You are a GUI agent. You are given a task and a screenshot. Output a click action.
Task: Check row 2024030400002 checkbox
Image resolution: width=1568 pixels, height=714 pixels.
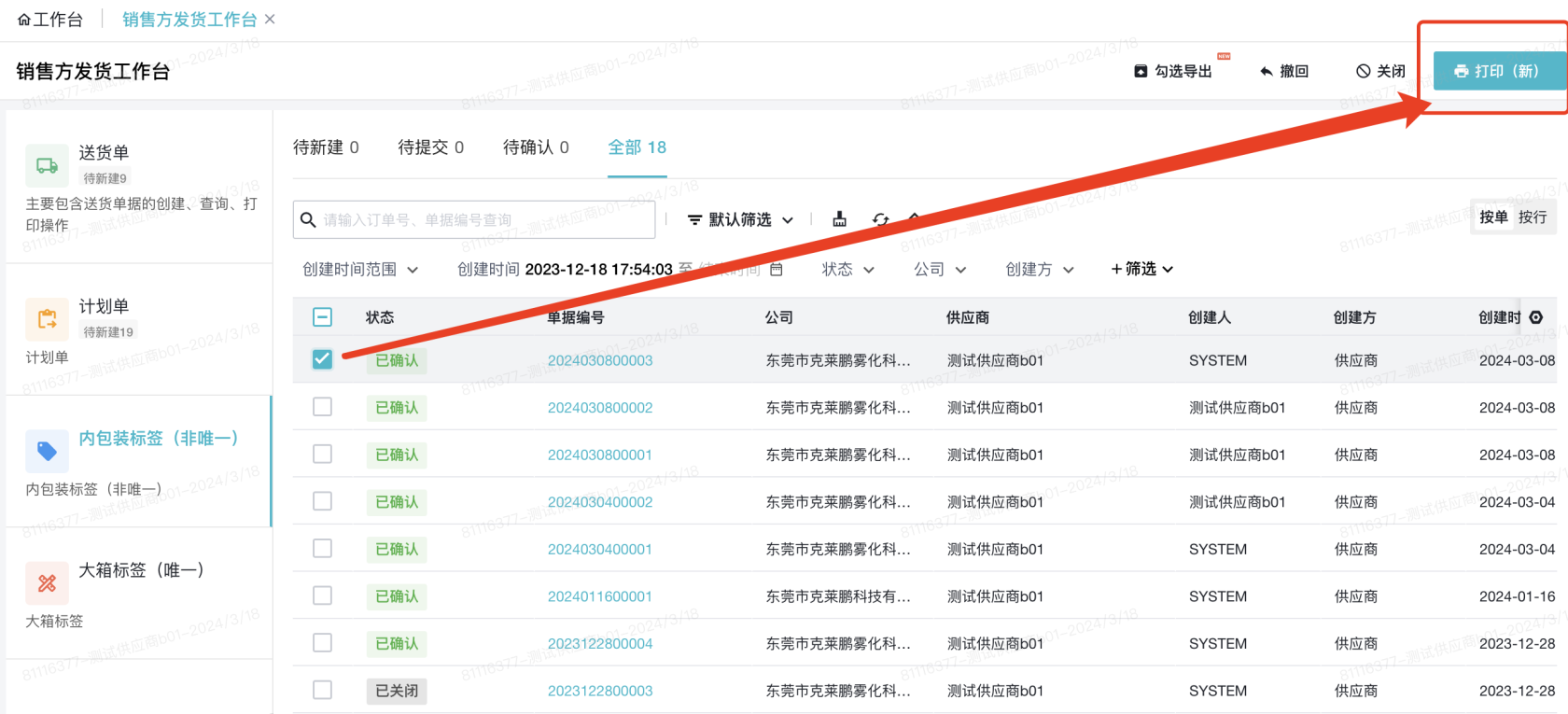pos(322,501)
